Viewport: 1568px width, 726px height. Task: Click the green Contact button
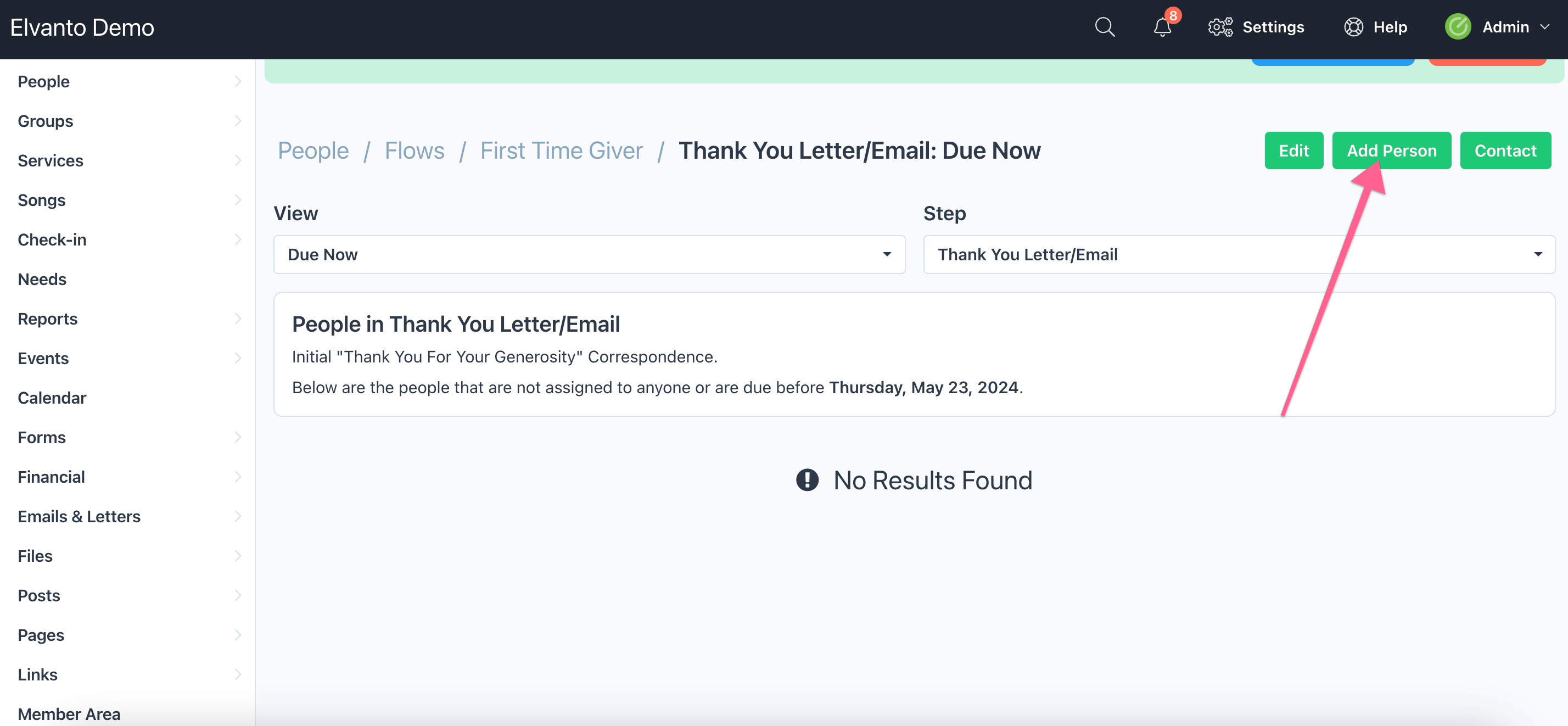(x=1505, y=150)
